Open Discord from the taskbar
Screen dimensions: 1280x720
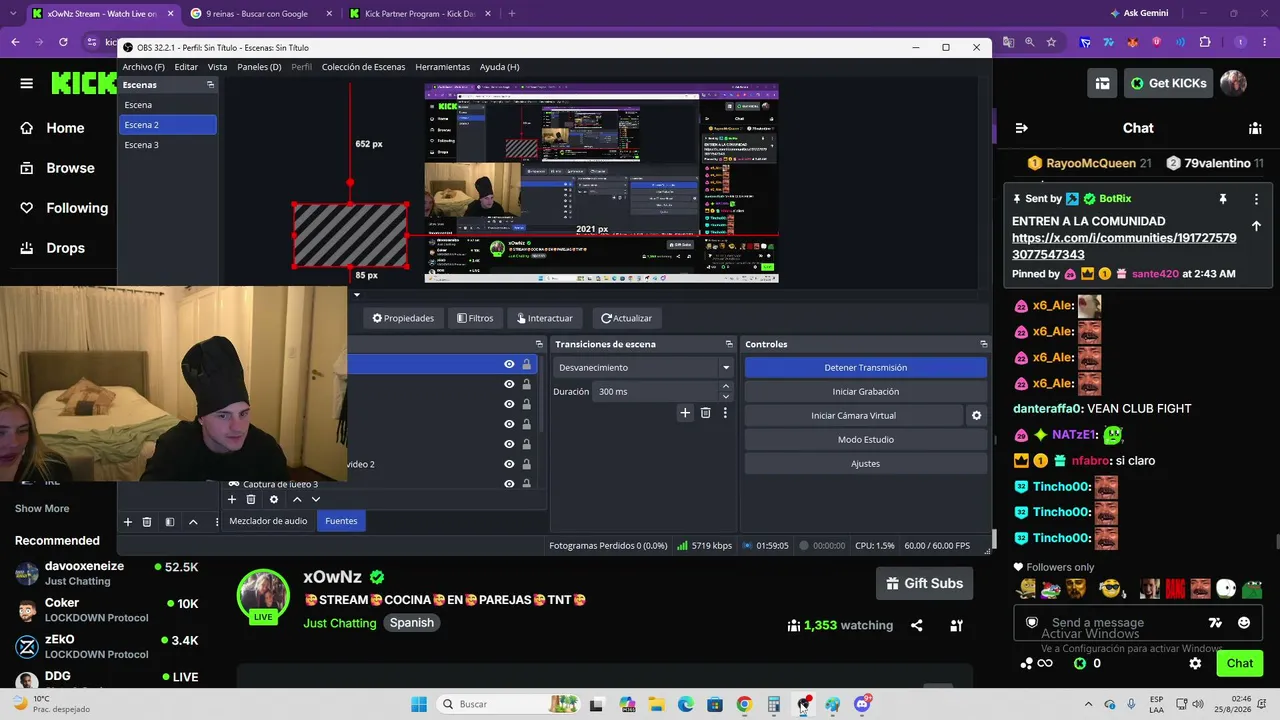click(x=862, y=704)
